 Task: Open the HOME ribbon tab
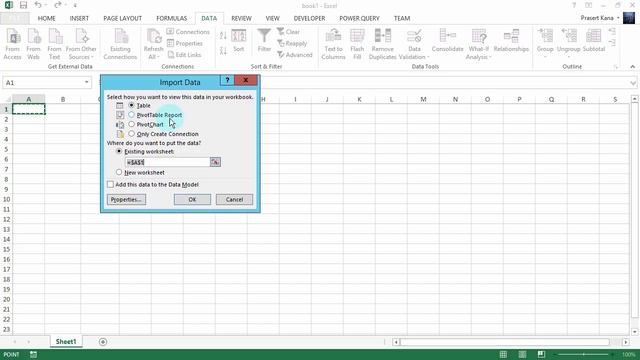coord(47,18)
